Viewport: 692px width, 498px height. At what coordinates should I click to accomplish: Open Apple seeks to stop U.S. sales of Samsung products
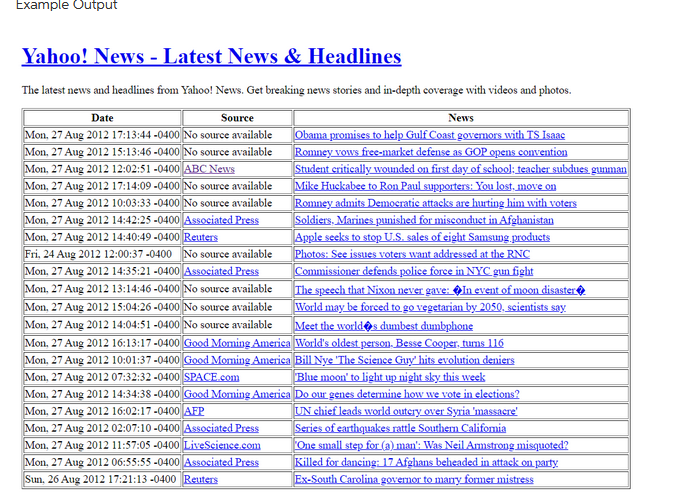[422, 237]
